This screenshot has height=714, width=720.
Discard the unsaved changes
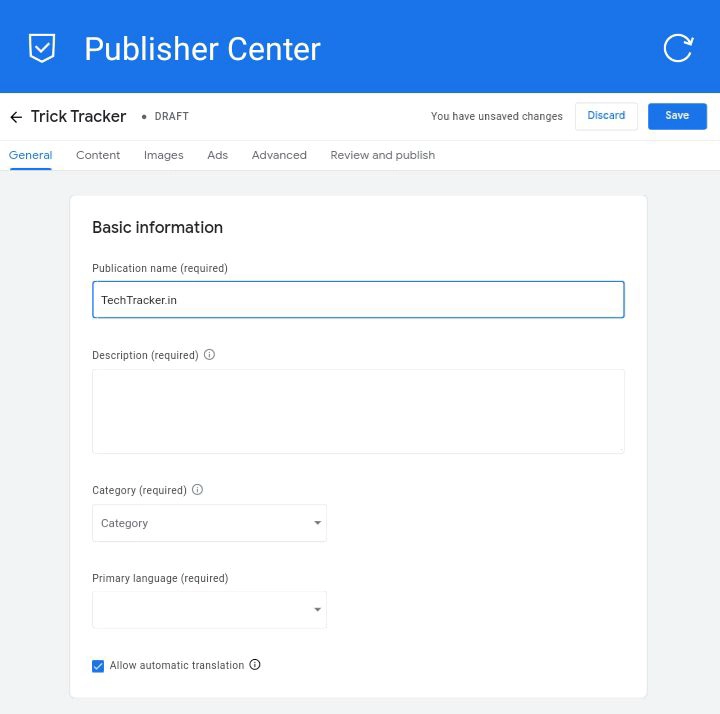(606, 116)
